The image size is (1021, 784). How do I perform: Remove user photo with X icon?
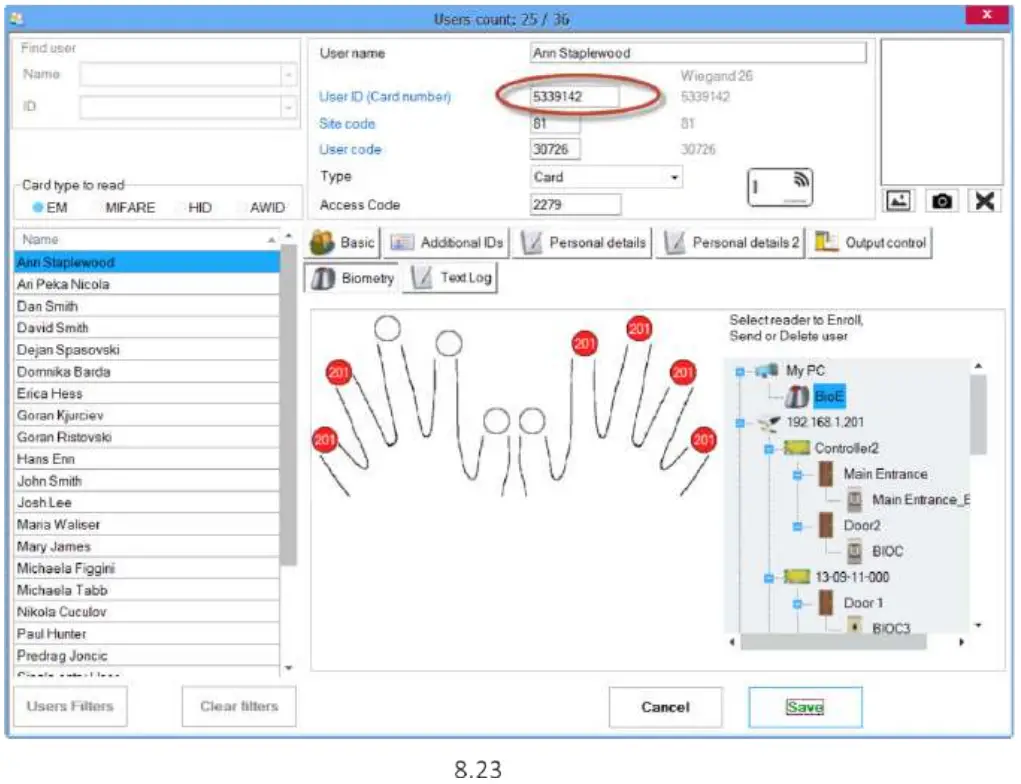[984, 201]
